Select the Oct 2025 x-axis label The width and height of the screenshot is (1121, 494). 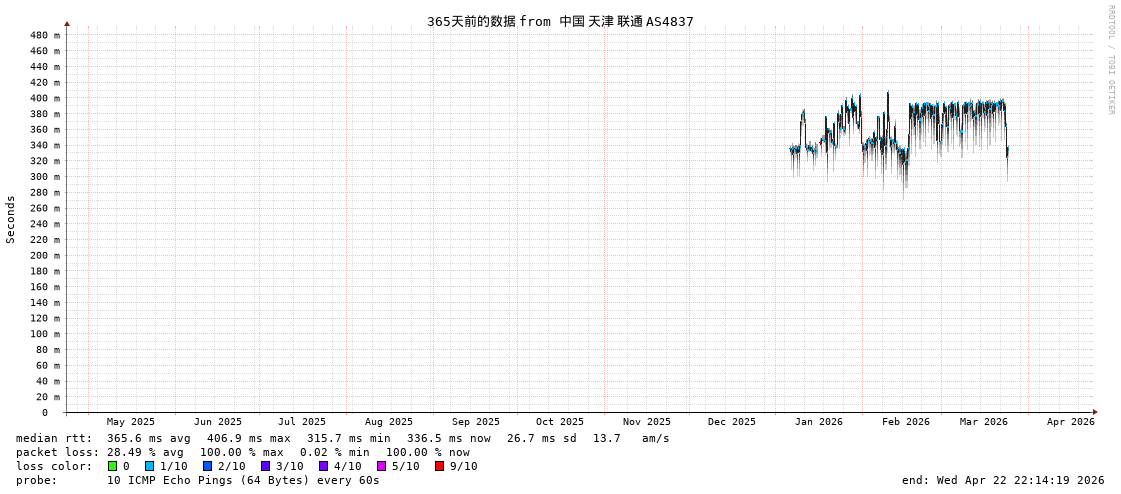point(559,422)
